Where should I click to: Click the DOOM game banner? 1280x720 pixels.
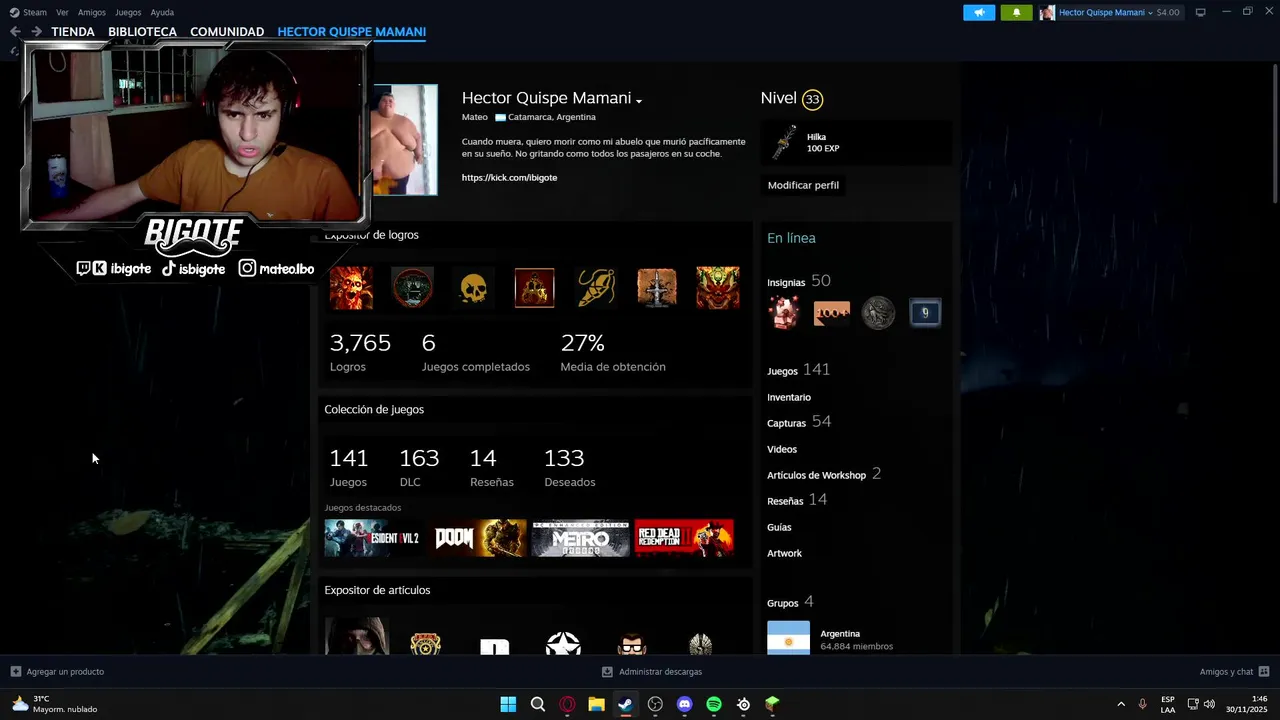pos(479,538)
